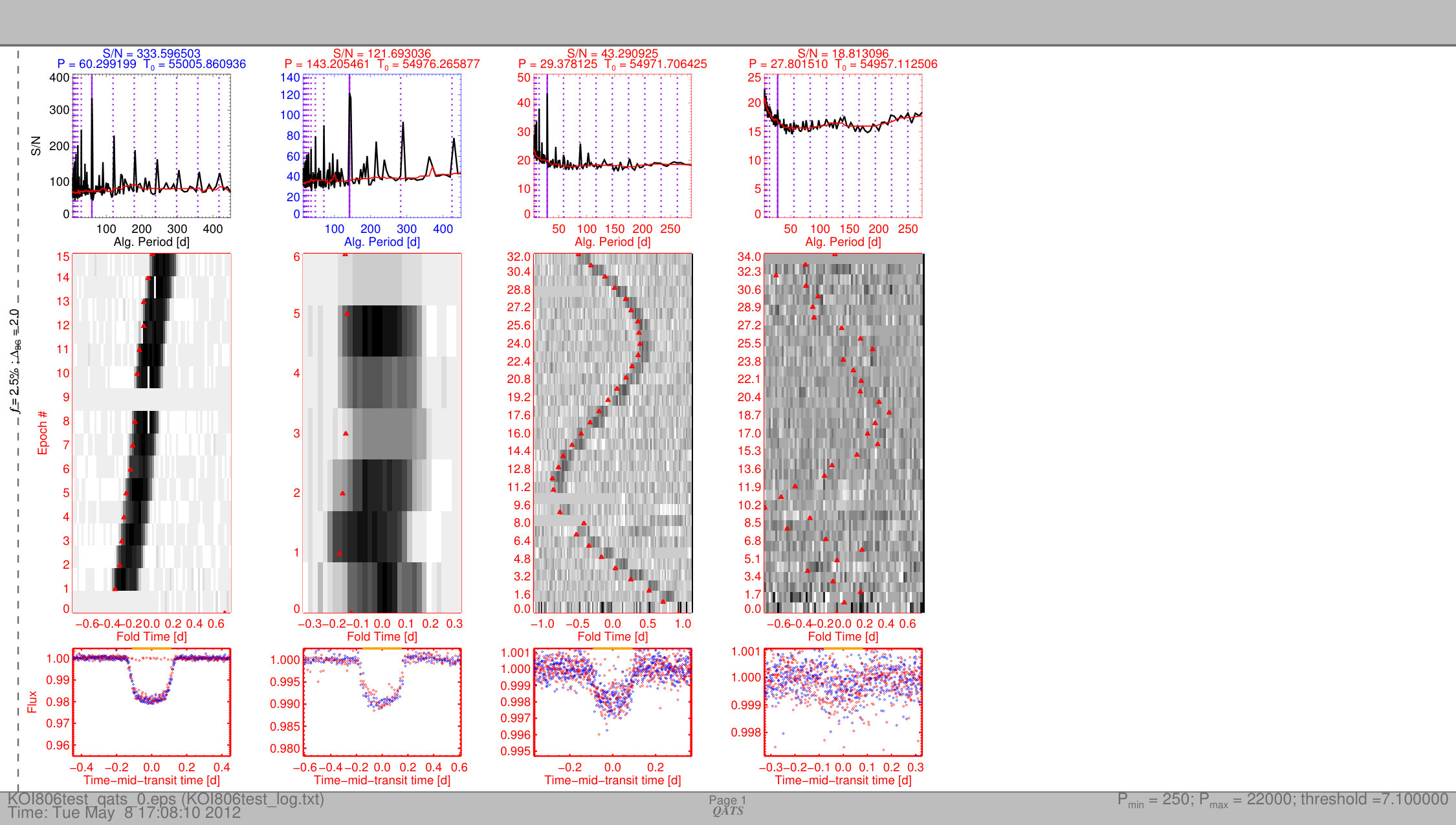The height and width of the screenshot is (825, 1456).
Task: Click Fold Time [d] label under the 15-epoch plot
Action: pyautogui.click(x=151, y=637)
